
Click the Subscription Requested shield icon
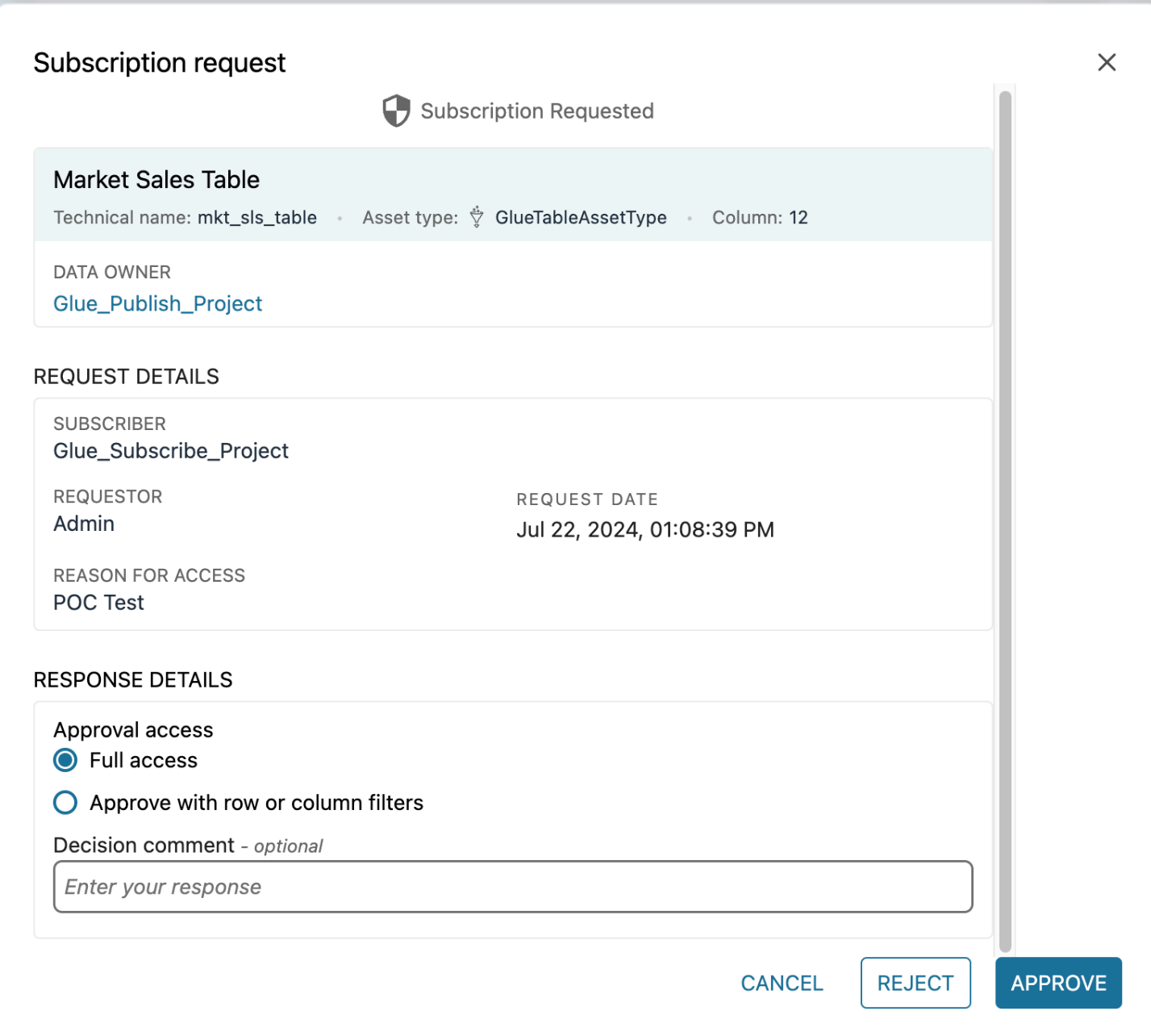[x=396, y=111]
